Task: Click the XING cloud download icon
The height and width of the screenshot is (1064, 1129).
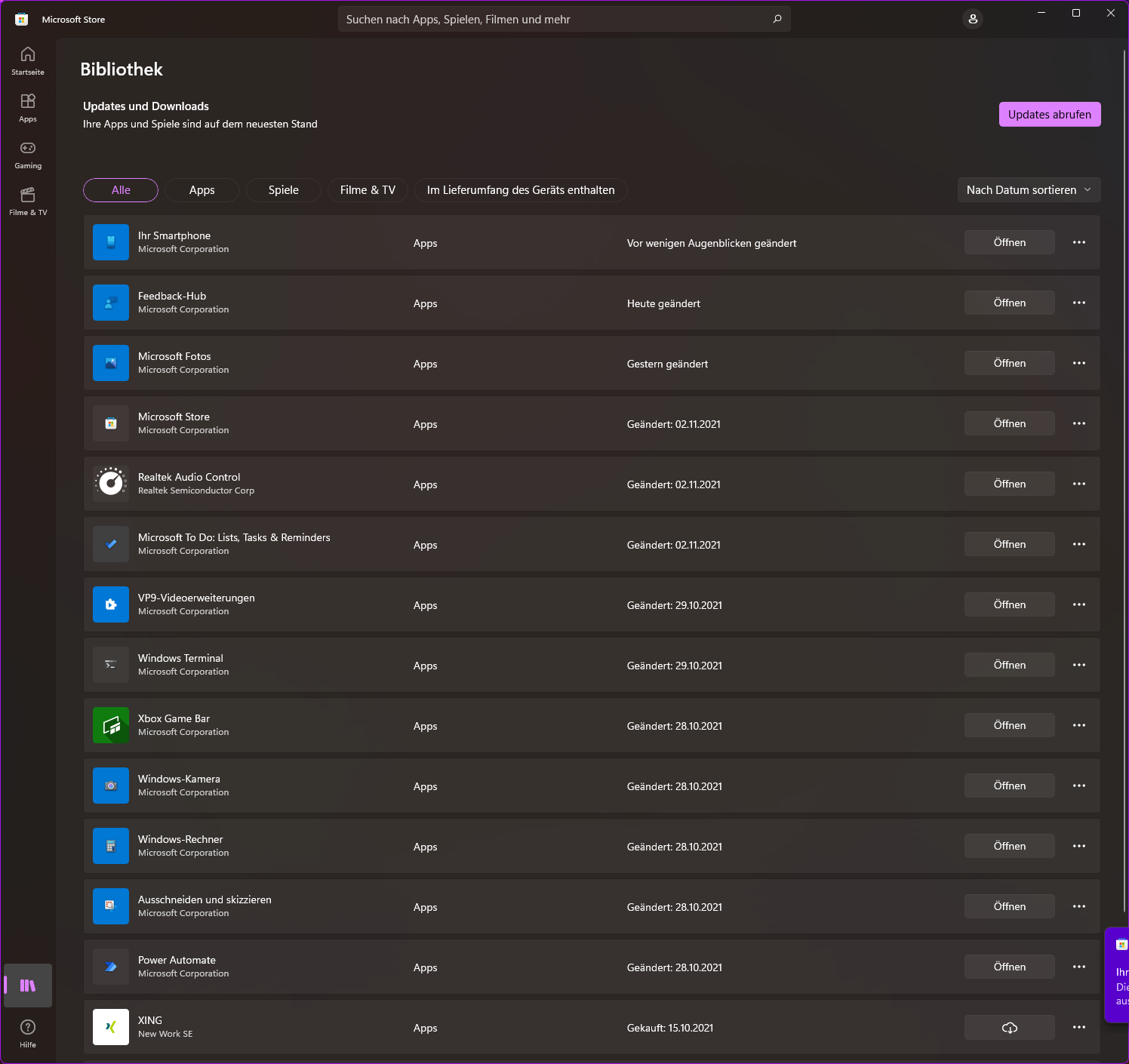Action: (1009, 1027)
